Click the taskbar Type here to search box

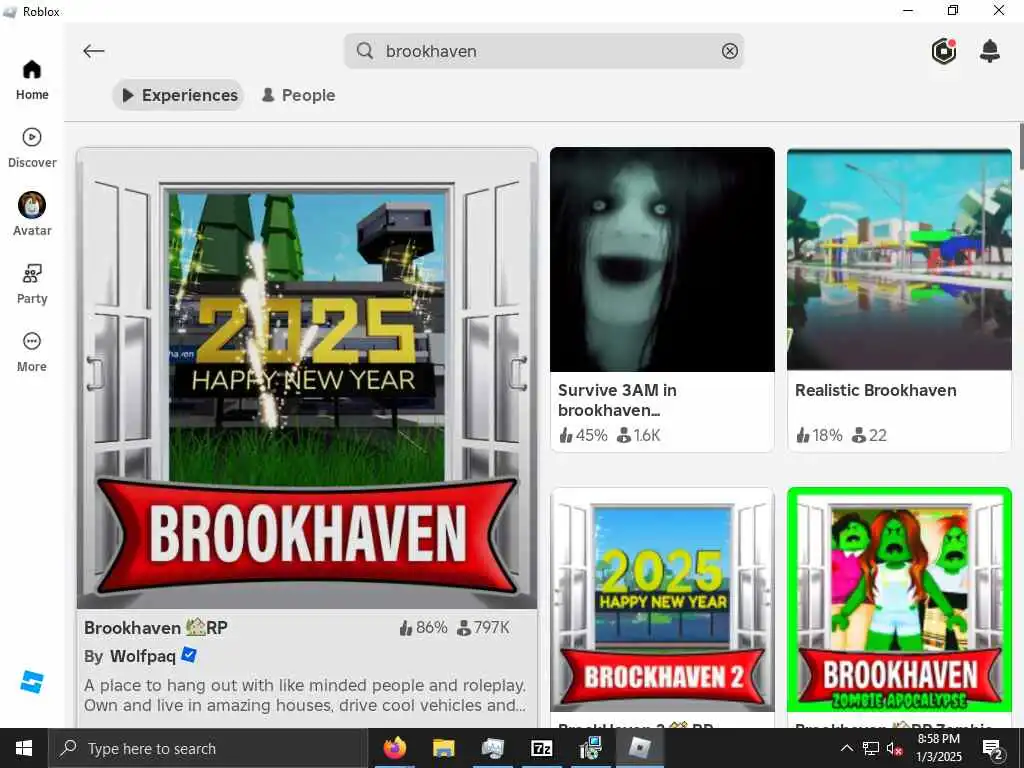pos(208,748)
